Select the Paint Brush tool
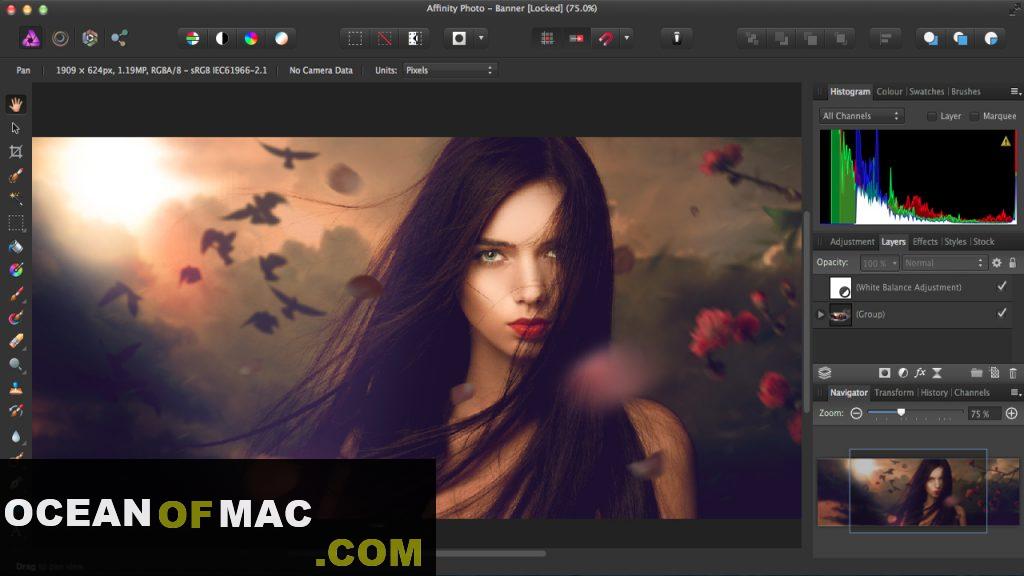Image resolution: width=1024 pixels, height=576 pixels. (x=16, y=294)
